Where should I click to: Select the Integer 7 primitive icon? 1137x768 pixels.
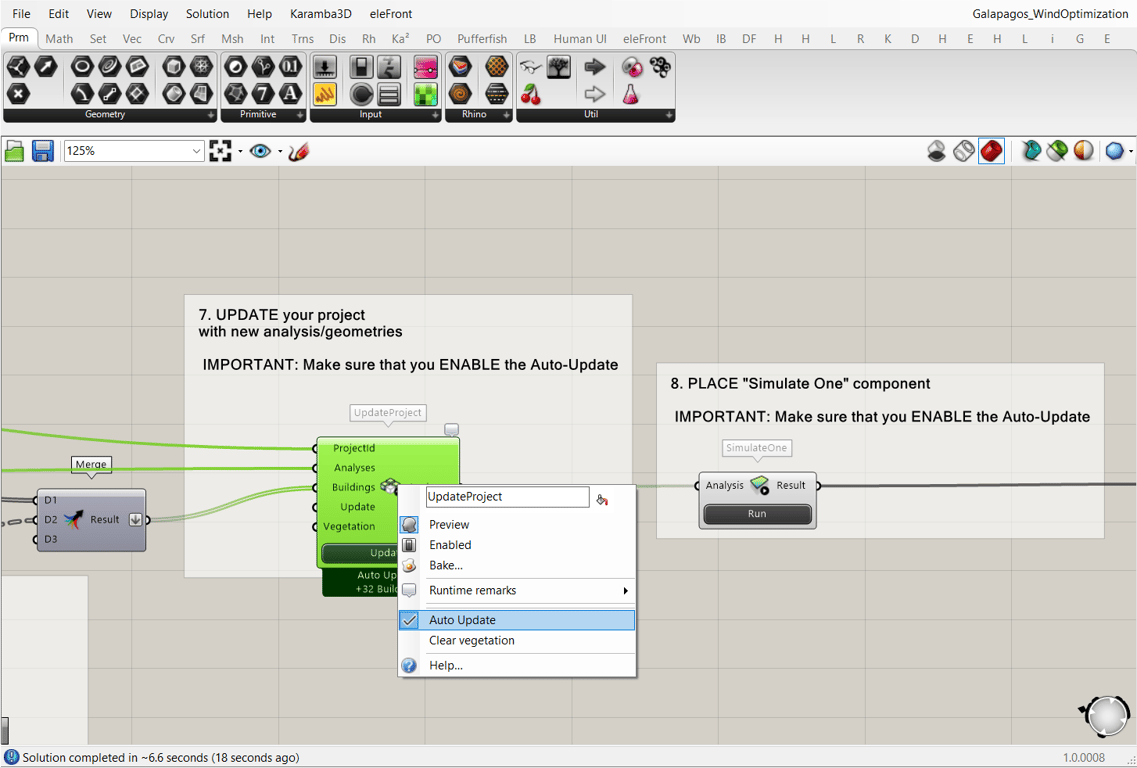coord(262,94)
